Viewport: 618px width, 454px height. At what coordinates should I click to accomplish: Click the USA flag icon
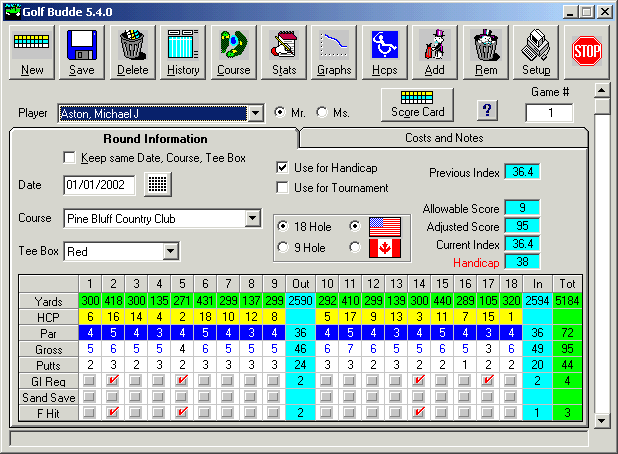coord(385,227)
